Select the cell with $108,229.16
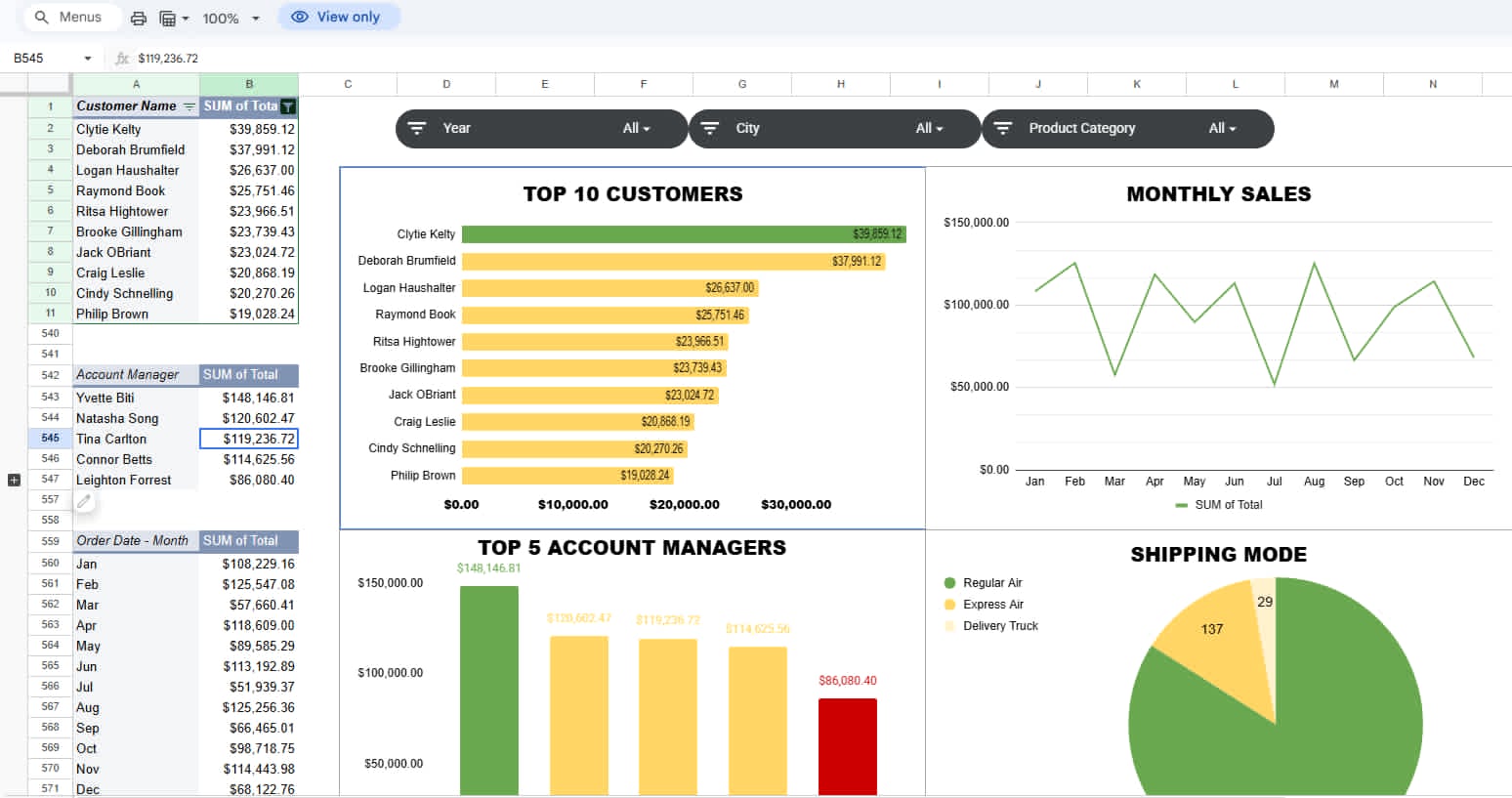The width and height of the screenshot is (1512, 798). click(249, 564)
